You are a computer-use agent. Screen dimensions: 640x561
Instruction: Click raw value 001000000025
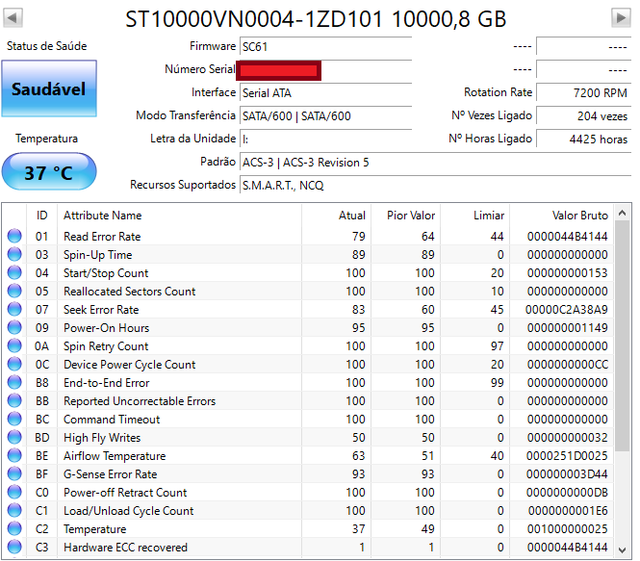pyautogui.click(x=567, y=529)
